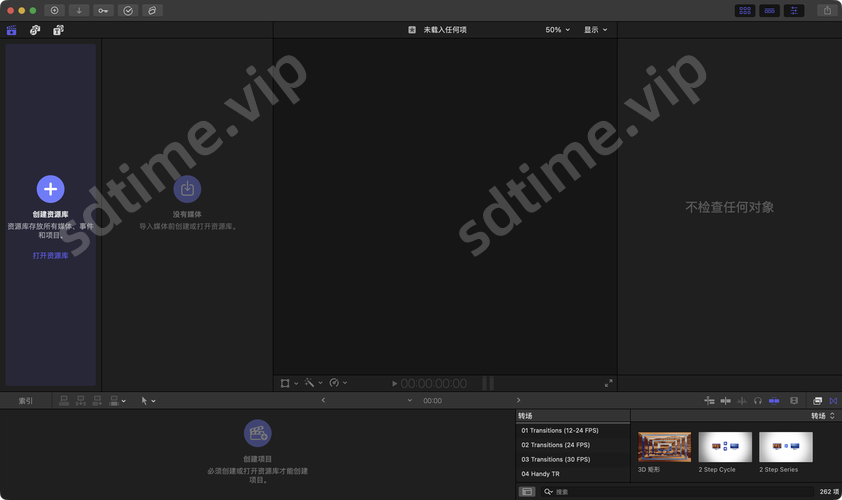The image size is (842, 500).
Task: Click the Create Library plus icon
Action: [x=50, y=188]
